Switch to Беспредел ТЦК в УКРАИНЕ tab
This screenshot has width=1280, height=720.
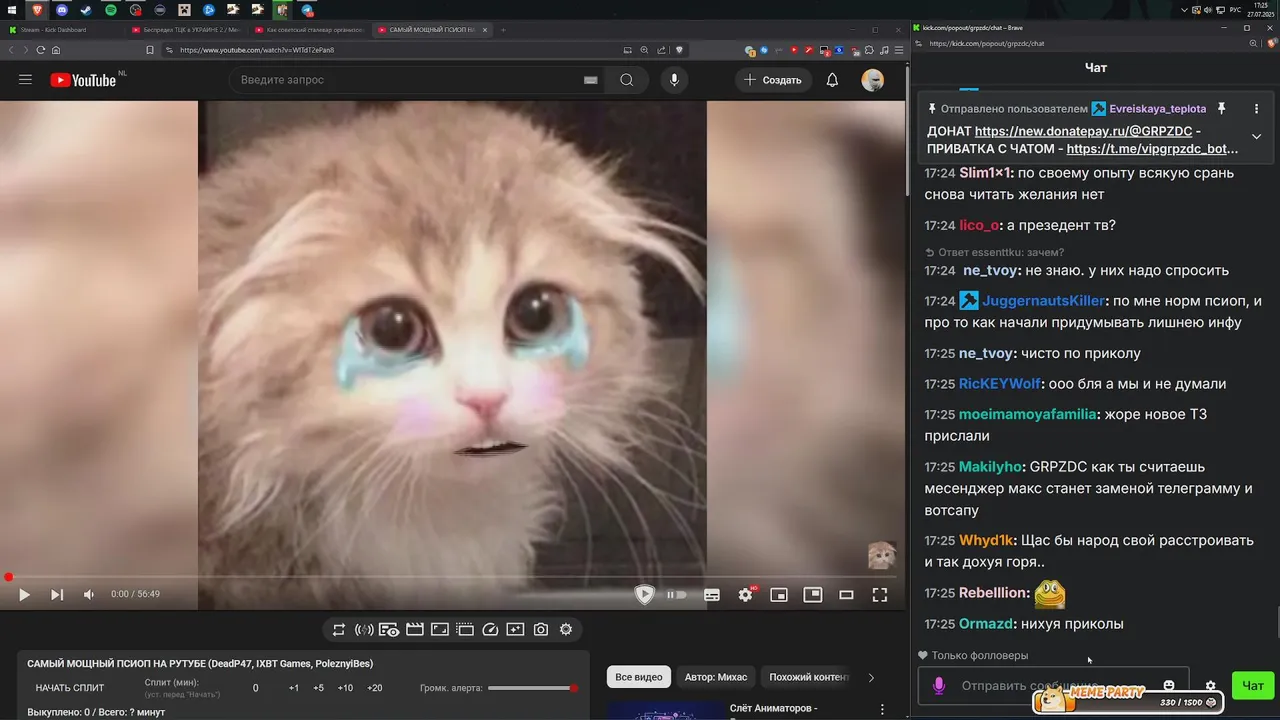click(x=187, y=30)
